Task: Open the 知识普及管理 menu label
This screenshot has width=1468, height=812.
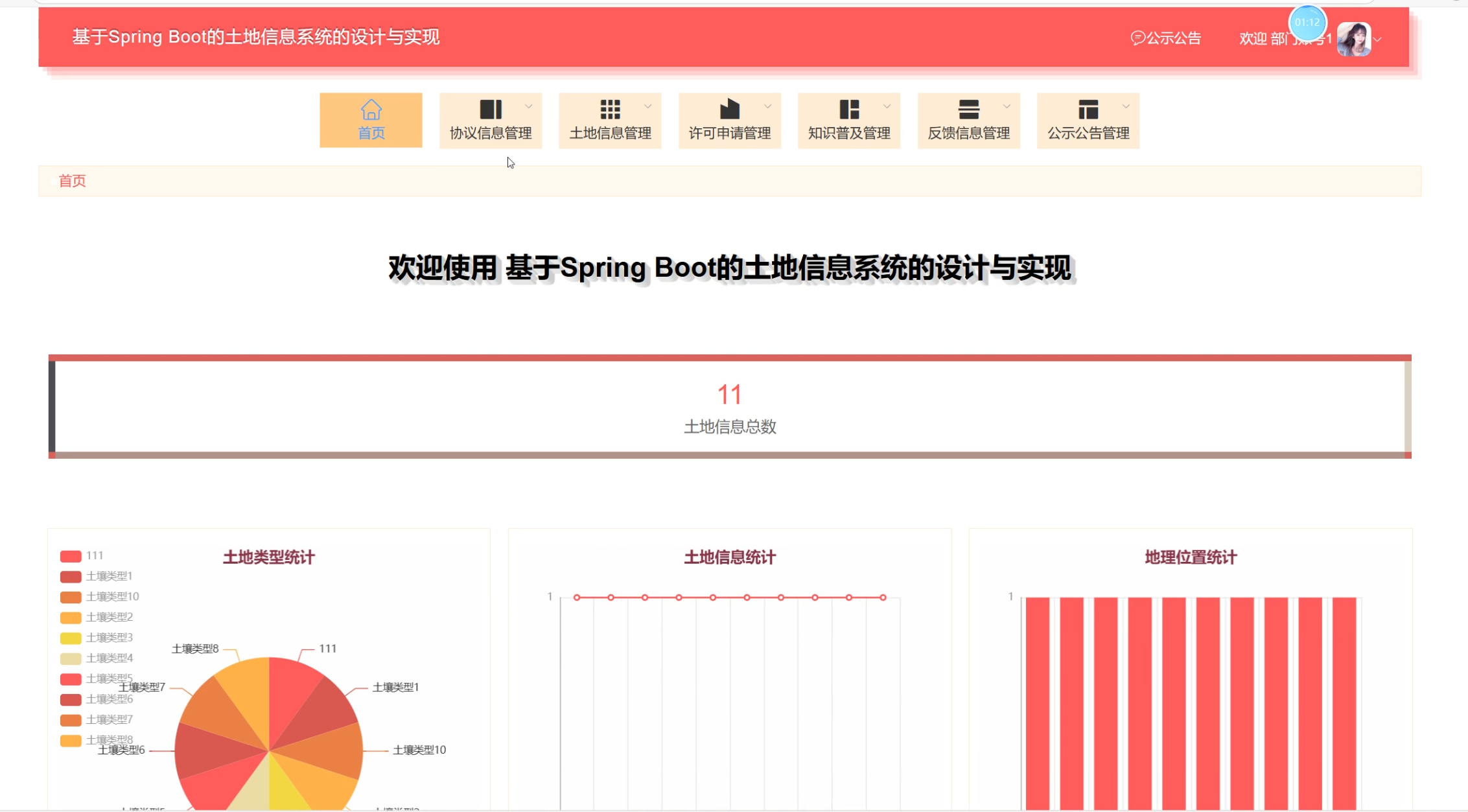Action: (x=849, y=133)
